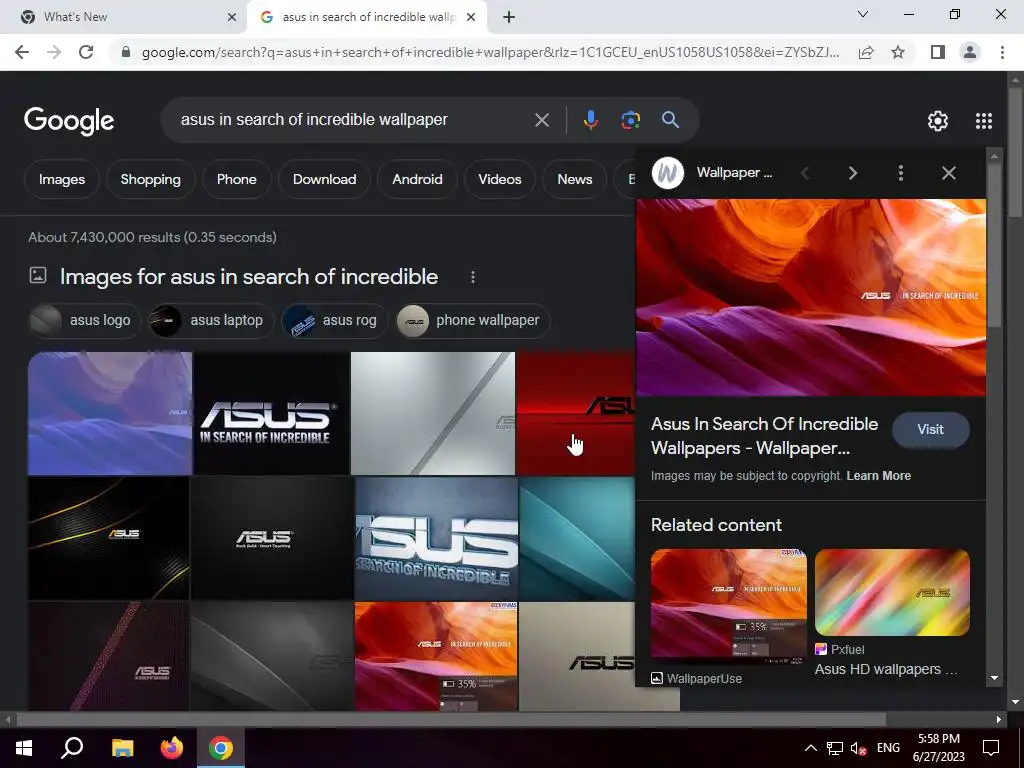Close the image preview panel
Viewport: 1024px width, 768px height.
tap(949, 173)
